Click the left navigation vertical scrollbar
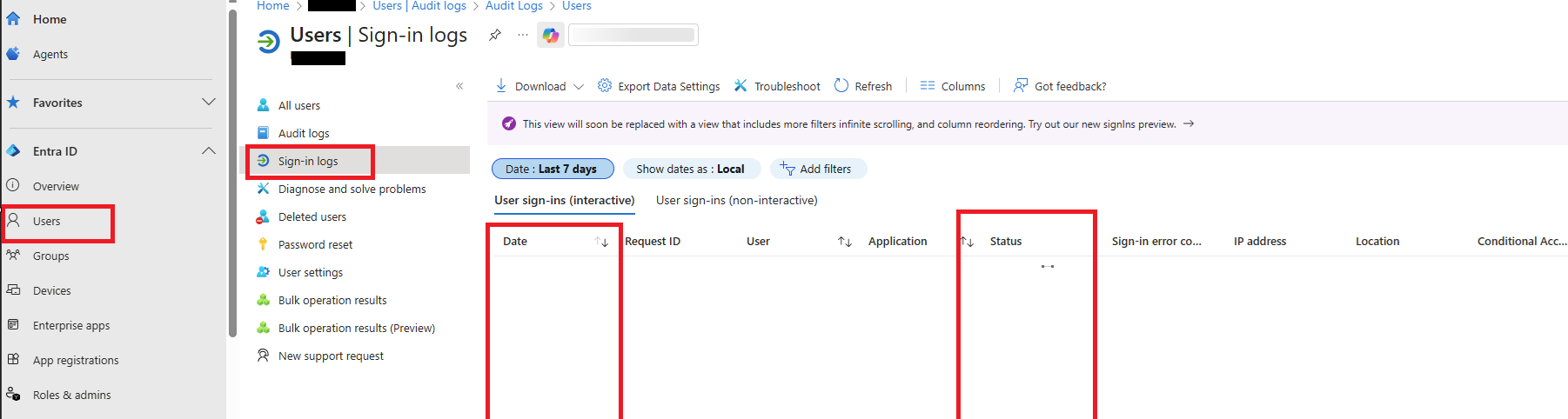This screenshot has width=1568, height=419. coord(232,172)
